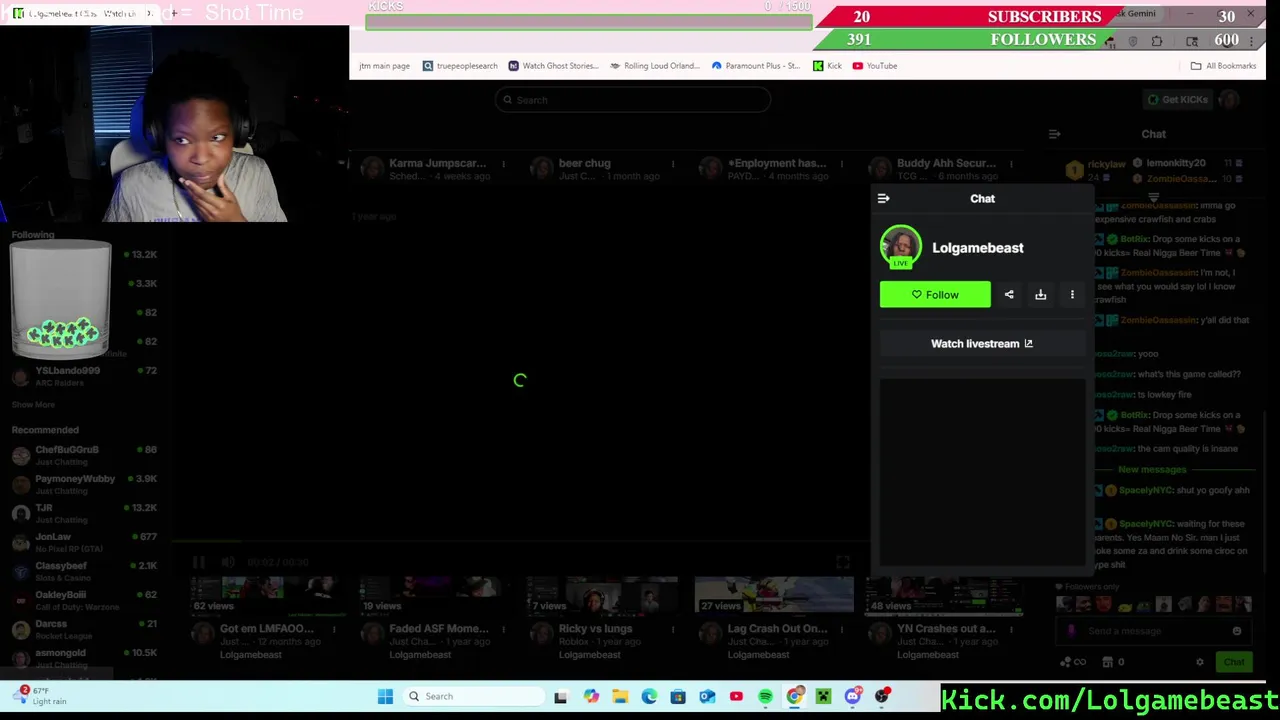Select the Lolgamebeast channel name in popup
Image resolution: width=1280 pixels, height=720 pixels.
[977, 248]
